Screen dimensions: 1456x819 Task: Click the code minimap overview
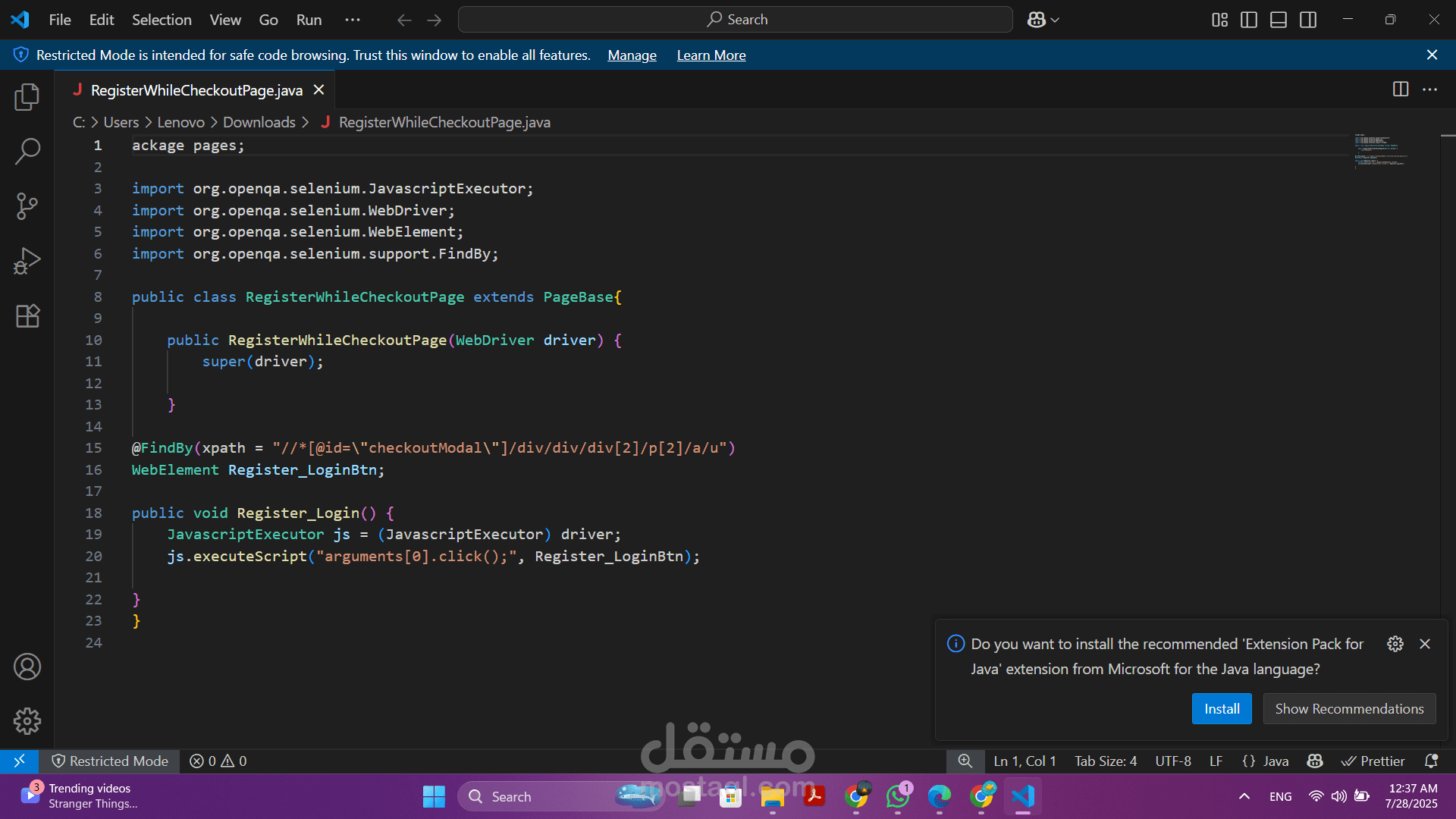click(x=1380, y=150)
